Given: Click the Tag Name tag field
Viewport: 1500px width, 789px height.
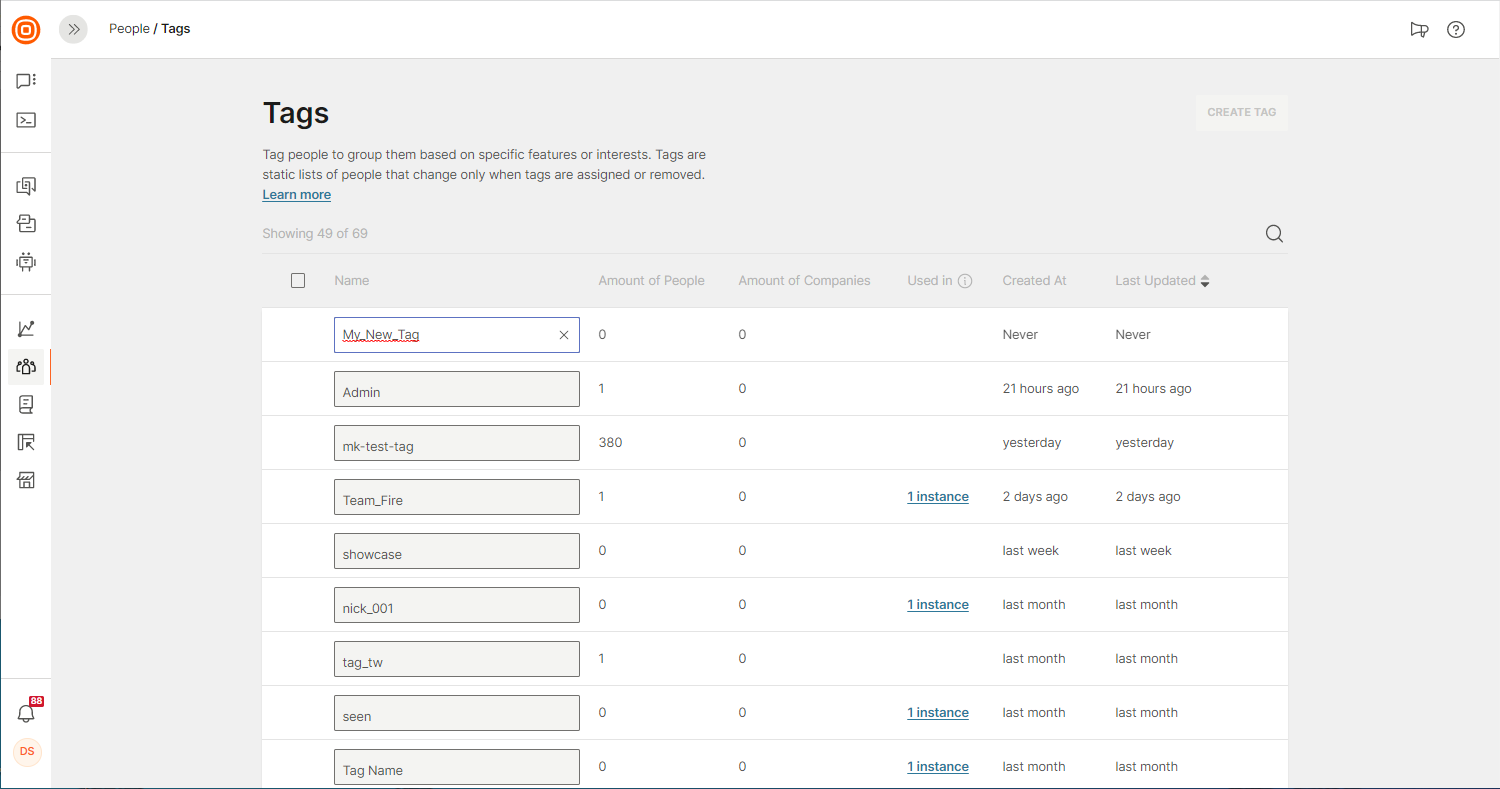Looking at the screenshot, I should tap(456, 767).
